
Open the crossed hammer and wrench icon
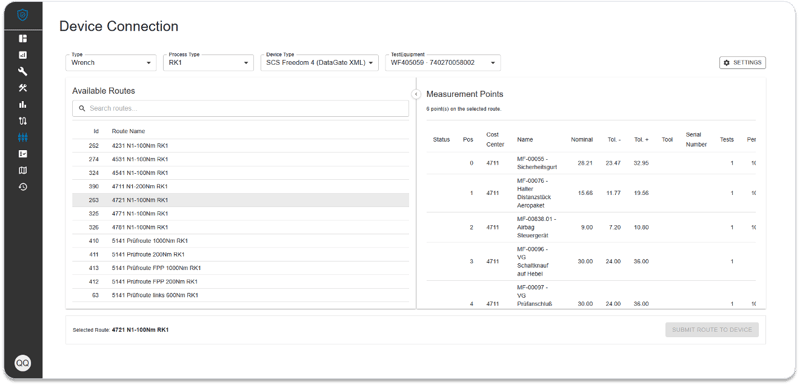(22, 88)
